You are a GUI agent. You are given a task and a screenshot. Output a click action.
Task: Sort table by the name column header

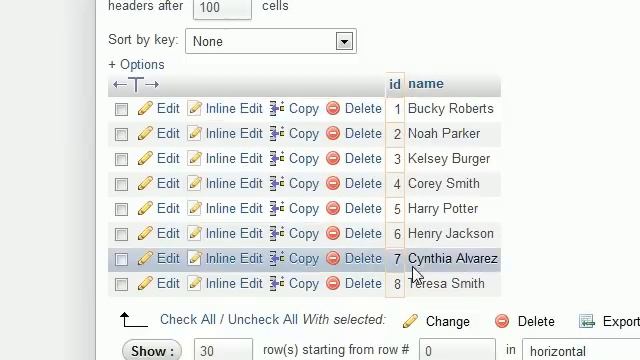click(x=426, y=83)
